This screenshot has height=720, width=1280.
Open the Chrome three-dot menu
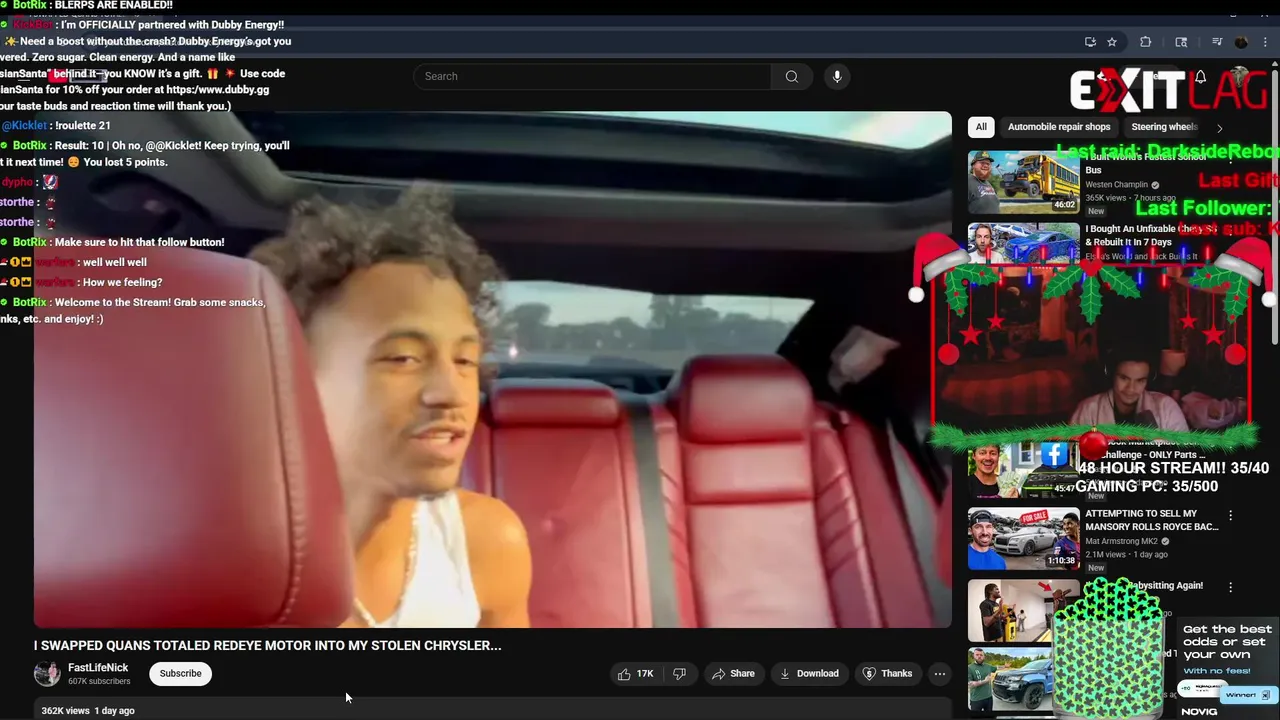click(x=1265, y=42)
